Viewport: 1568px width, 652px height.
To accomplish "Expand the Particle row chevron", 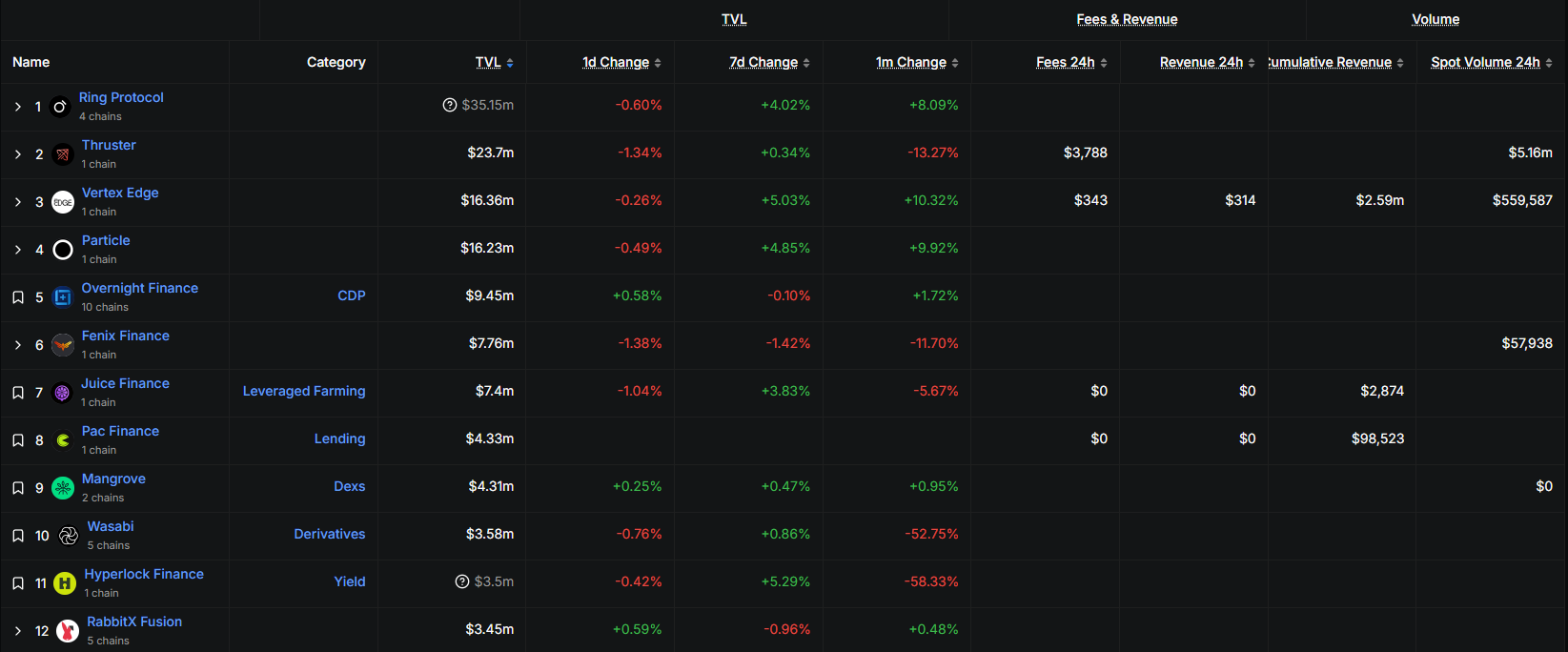I will pyautogui.click(x=18, y=250).
